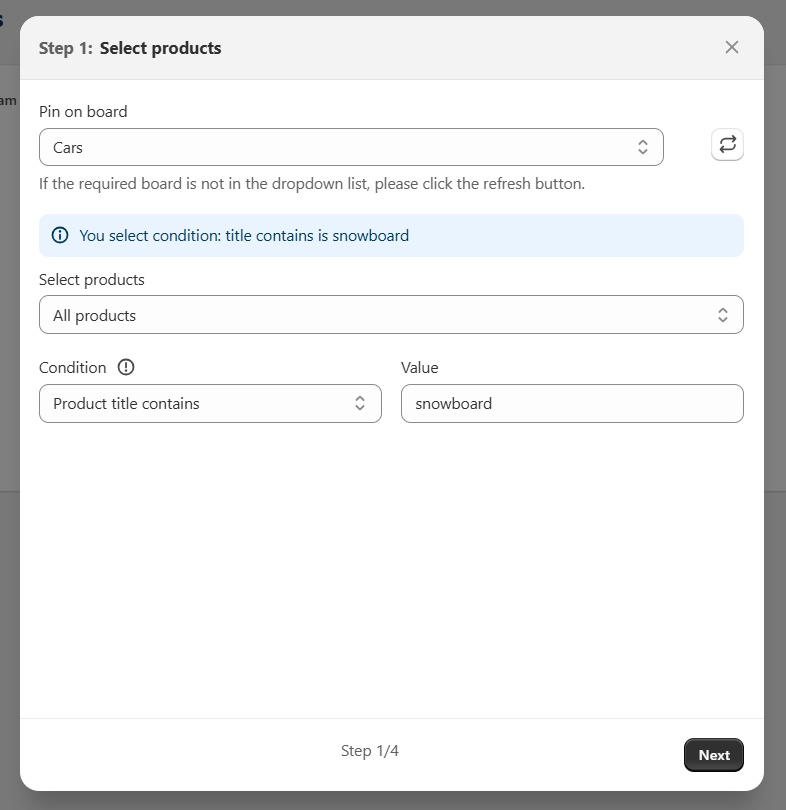Screen dimensions: 786x810
Task: Click the Pin on board label
Action: tap(83, 111)
